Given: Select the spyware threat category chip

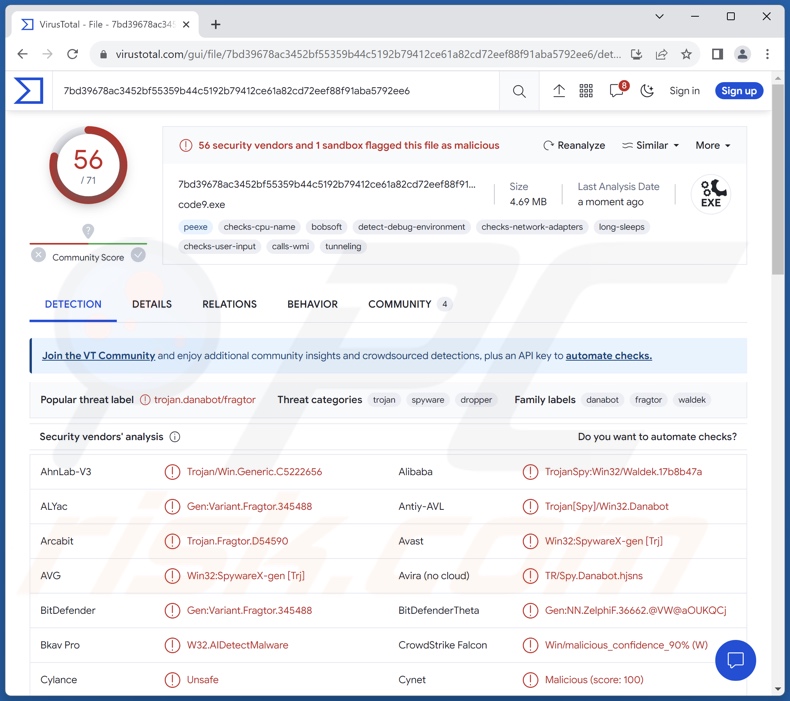Looking at the screenshot, I should coord(428,400).
